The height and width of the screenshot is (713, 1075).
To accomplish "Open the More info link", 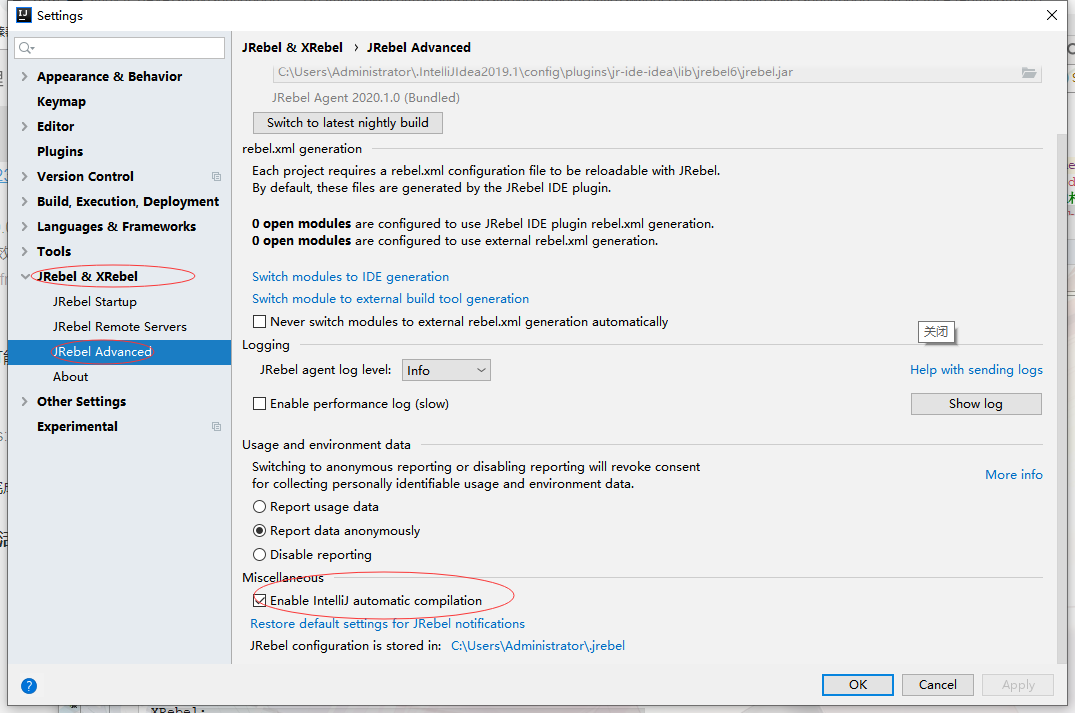I will click(x=1013, y=474).
